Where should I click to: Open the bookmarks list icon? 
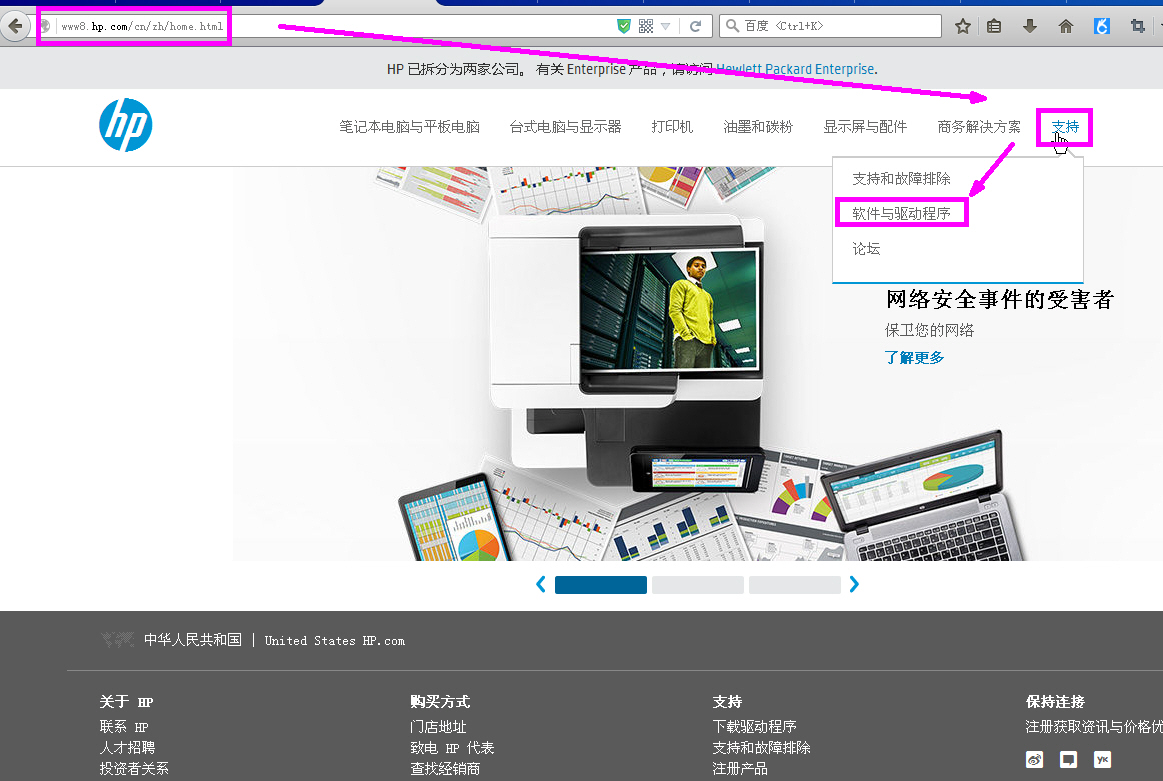click(x=994, y=27)
